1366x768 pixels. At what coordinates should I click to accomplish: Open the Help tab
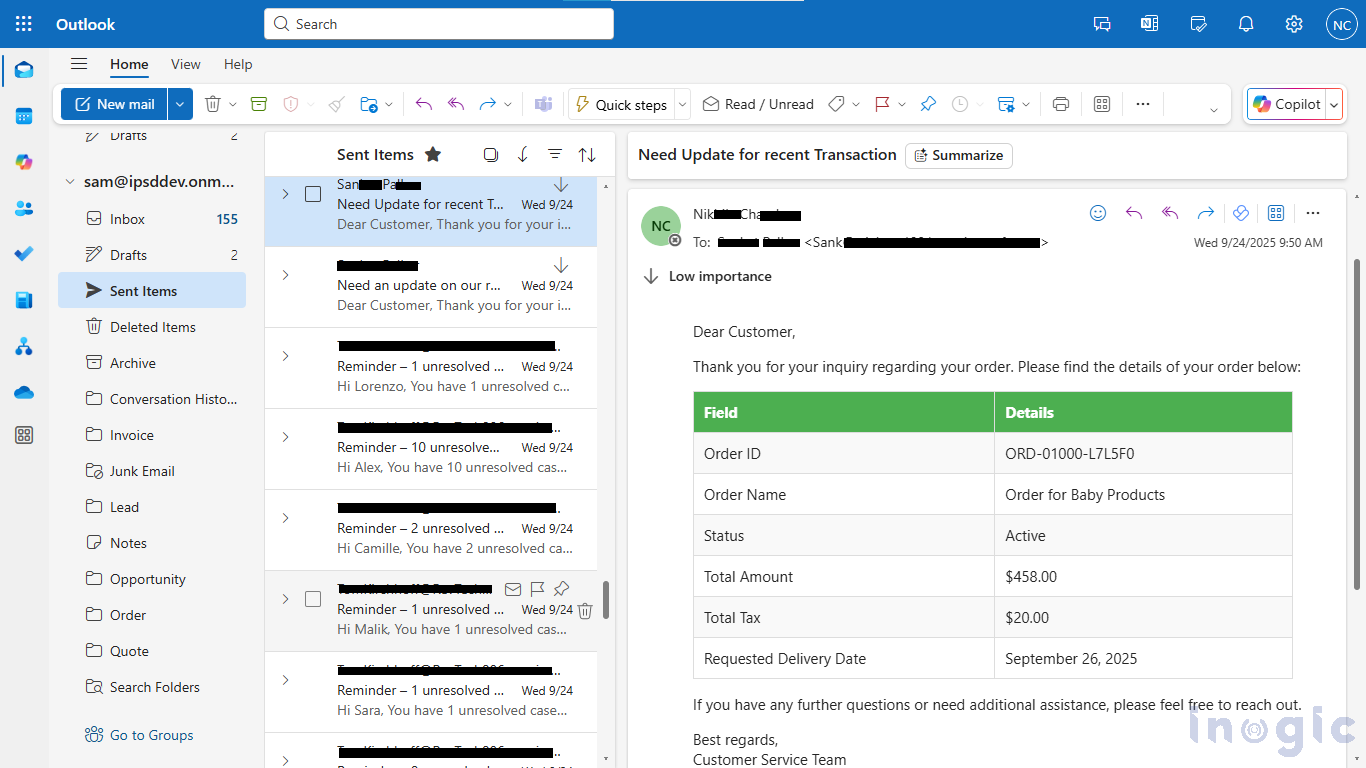(238, 64)
